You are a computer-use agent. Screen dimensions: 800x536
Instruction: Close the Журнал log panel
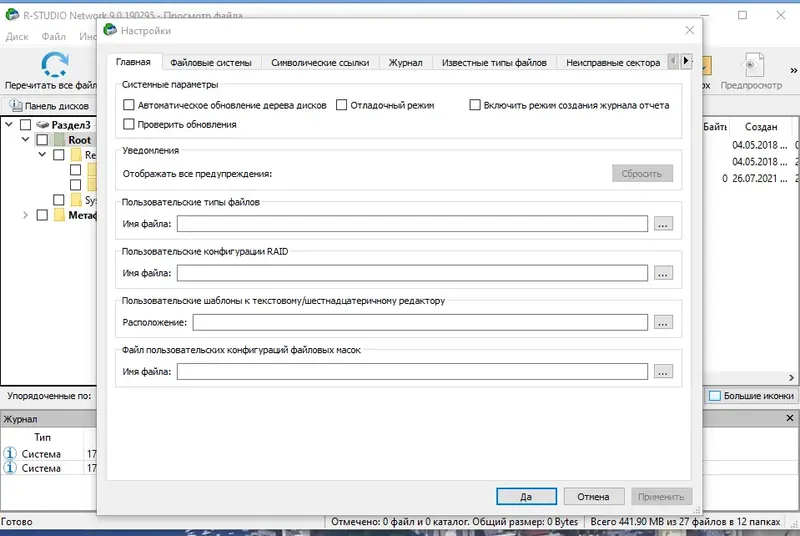pos(790,418)
